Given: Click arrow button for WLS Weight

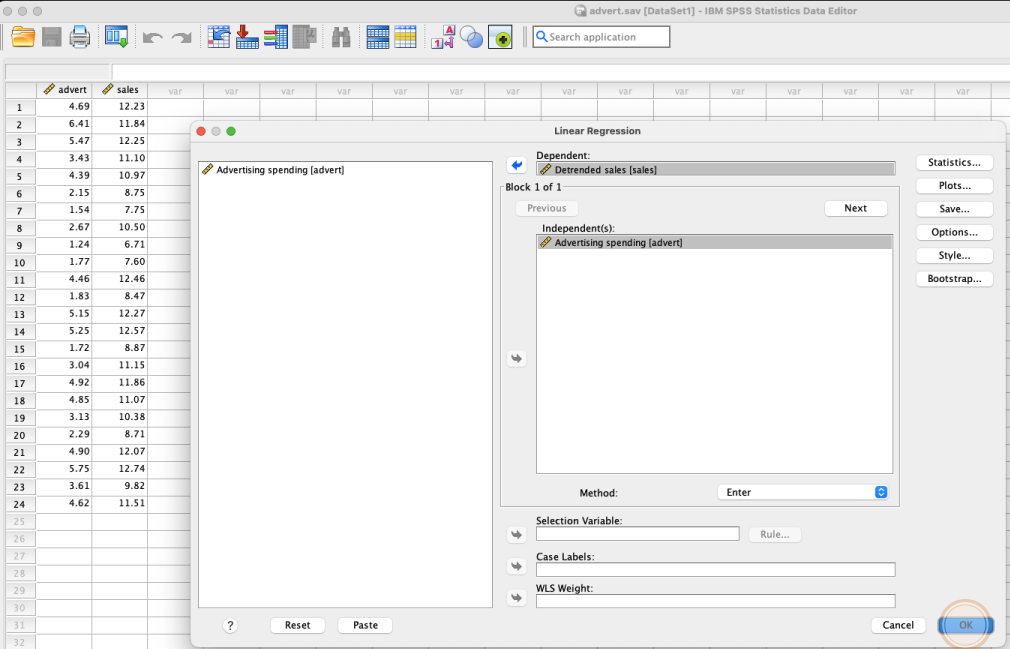Looking at the screenshot, I should [x=517, y=598].
